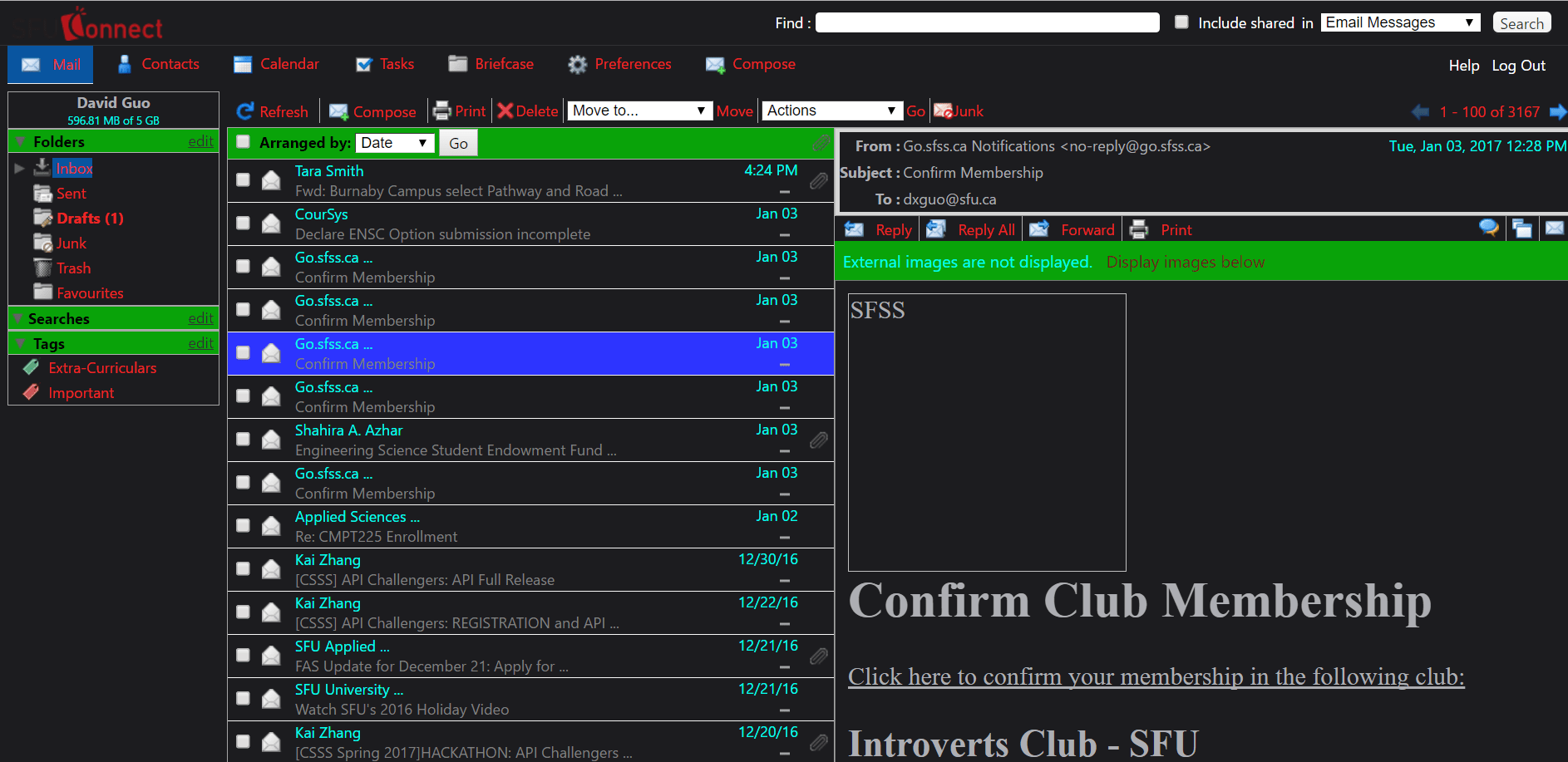Open conversation view speech bubble icon
The width and height of the screenshot is (1568, 762).
(1489, 228)
